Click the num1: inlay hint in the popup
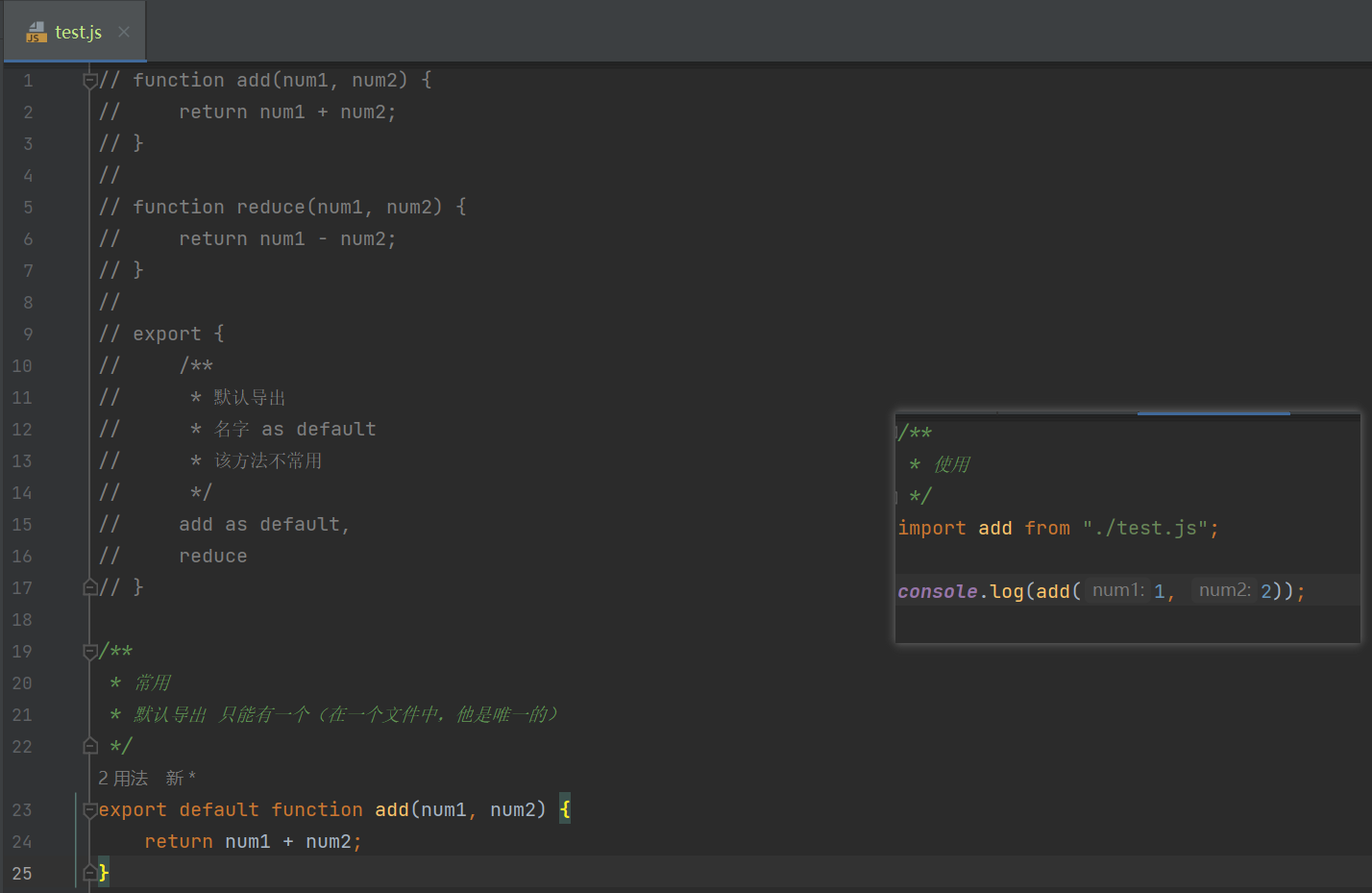Viewport: 1372px width, 893px height. [x=1118, y=590]
